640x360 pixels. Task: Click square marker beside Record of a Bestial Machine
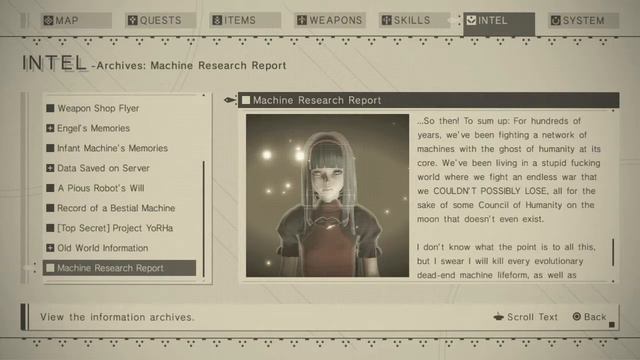click(x=50, y=208)
